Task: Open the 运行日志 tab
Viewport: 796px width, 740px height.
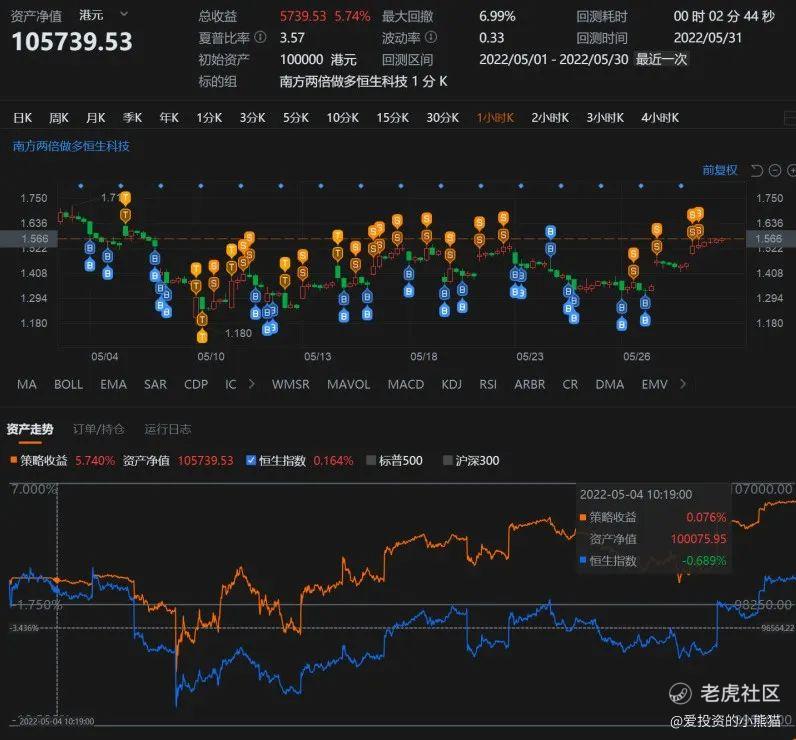Action: tap(168, 429)
